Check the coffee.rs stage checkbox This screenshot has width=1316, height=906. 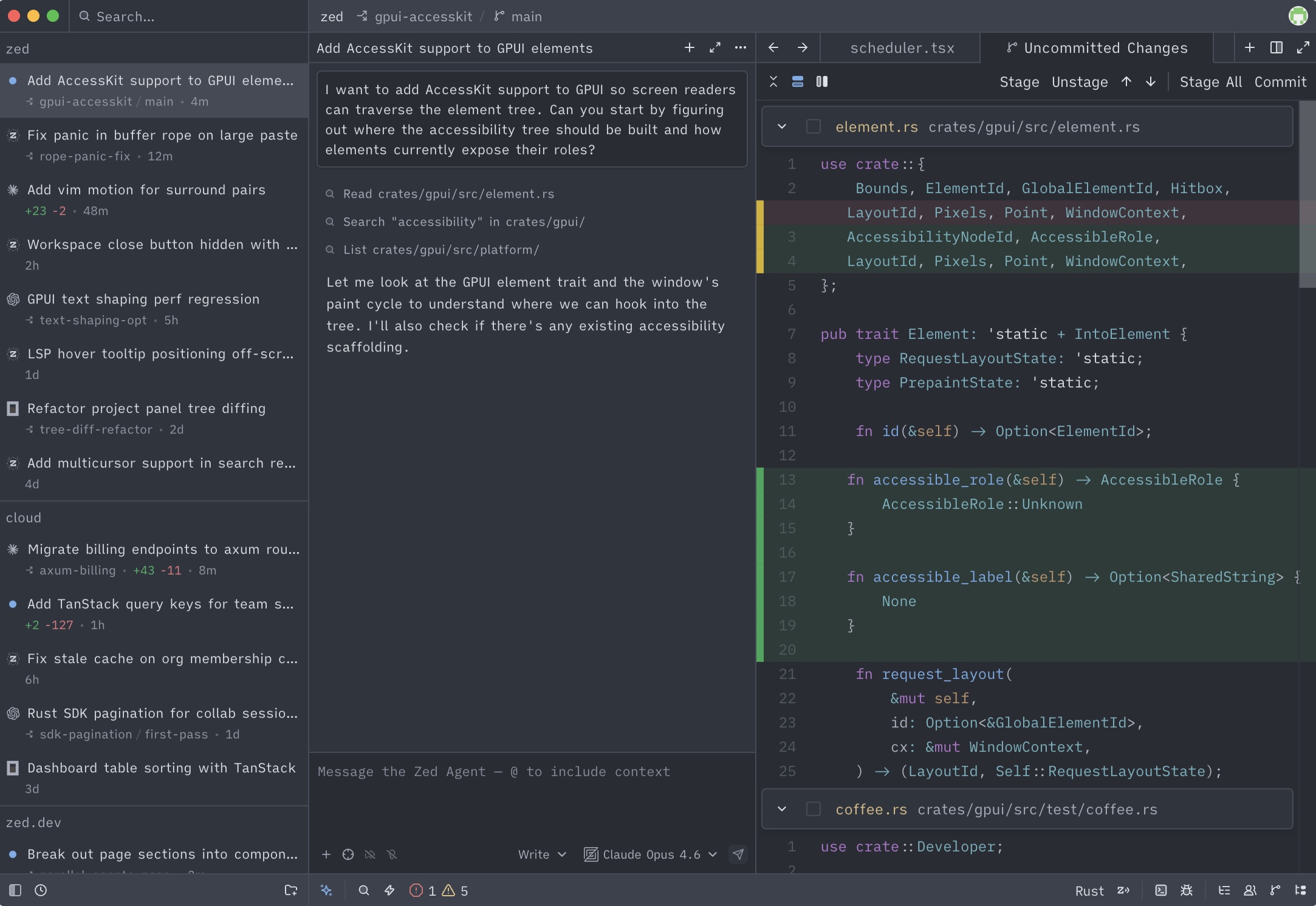[814, 809]
